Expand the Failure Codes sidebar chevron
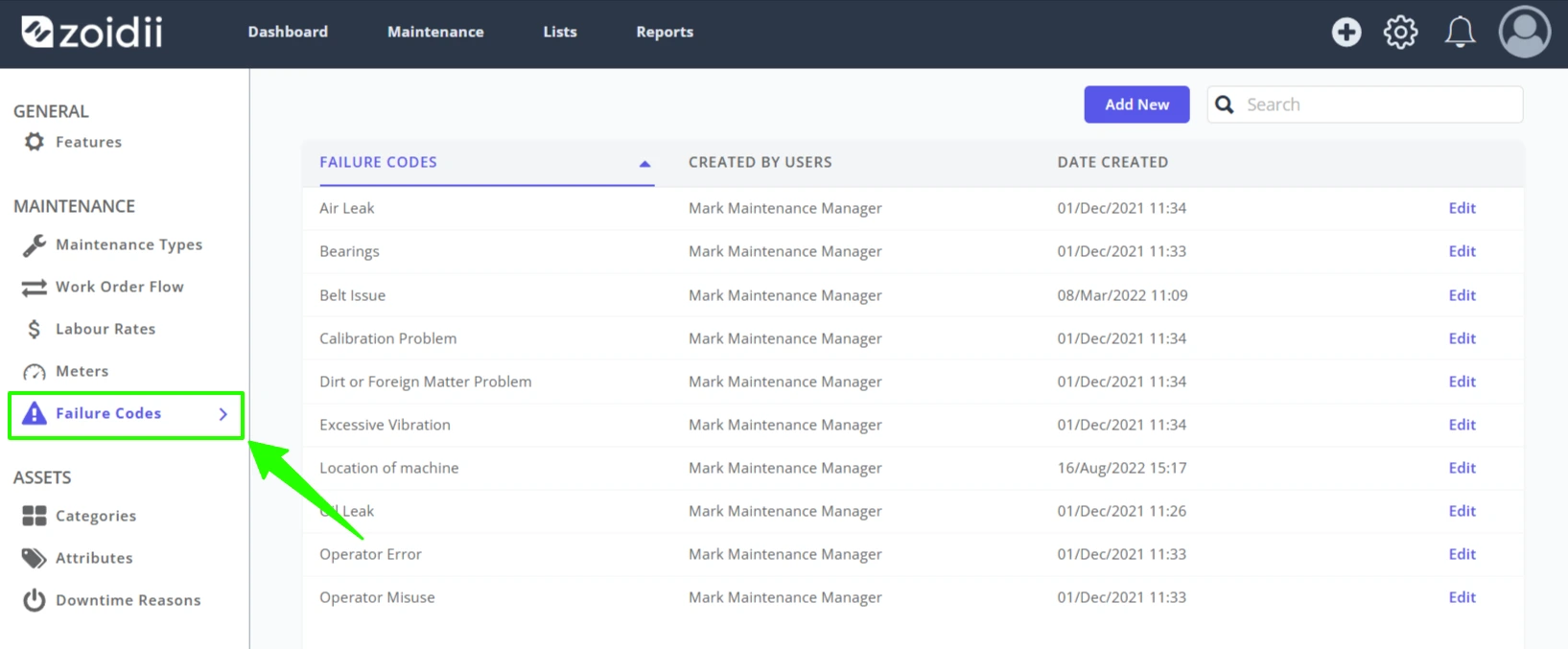 point(223,414)
